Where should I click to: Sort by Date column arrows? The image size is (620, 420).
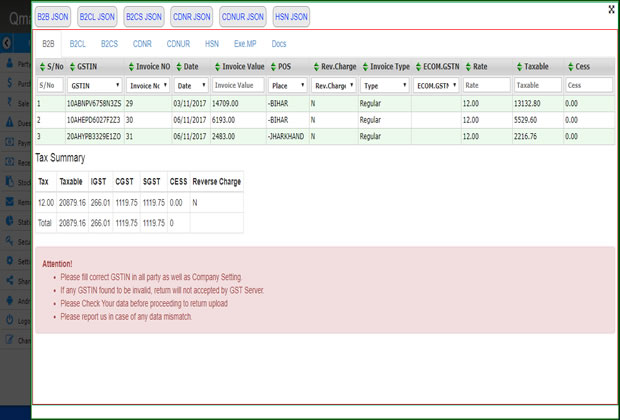(x=179, y=67)
